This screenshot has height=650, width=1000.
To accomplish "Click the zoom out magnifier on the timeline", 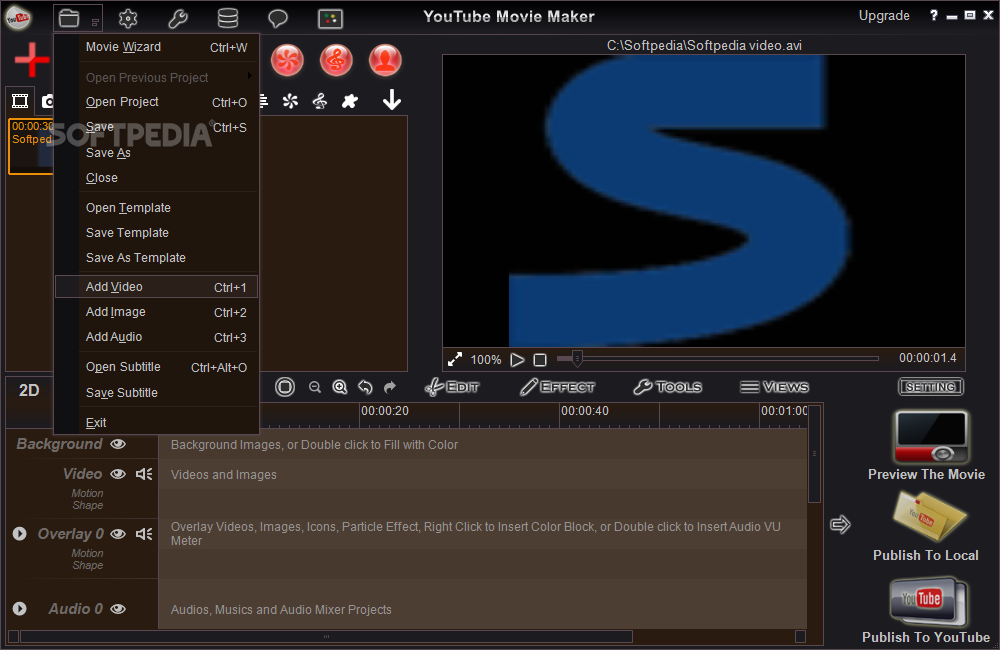I will [x=314, y=387].
